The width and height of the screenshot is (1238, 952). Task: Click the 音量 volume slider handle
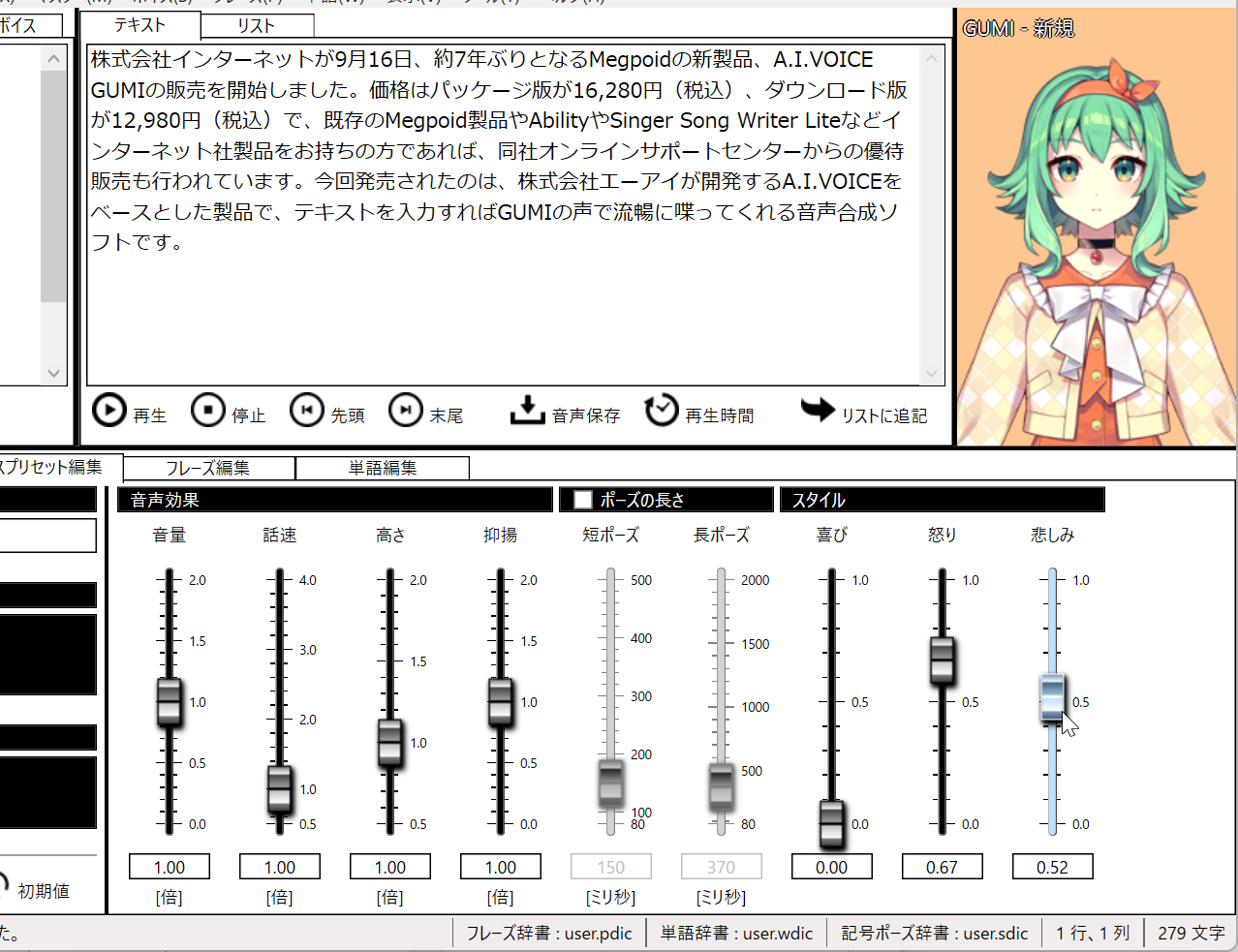[x=170, y=702]
